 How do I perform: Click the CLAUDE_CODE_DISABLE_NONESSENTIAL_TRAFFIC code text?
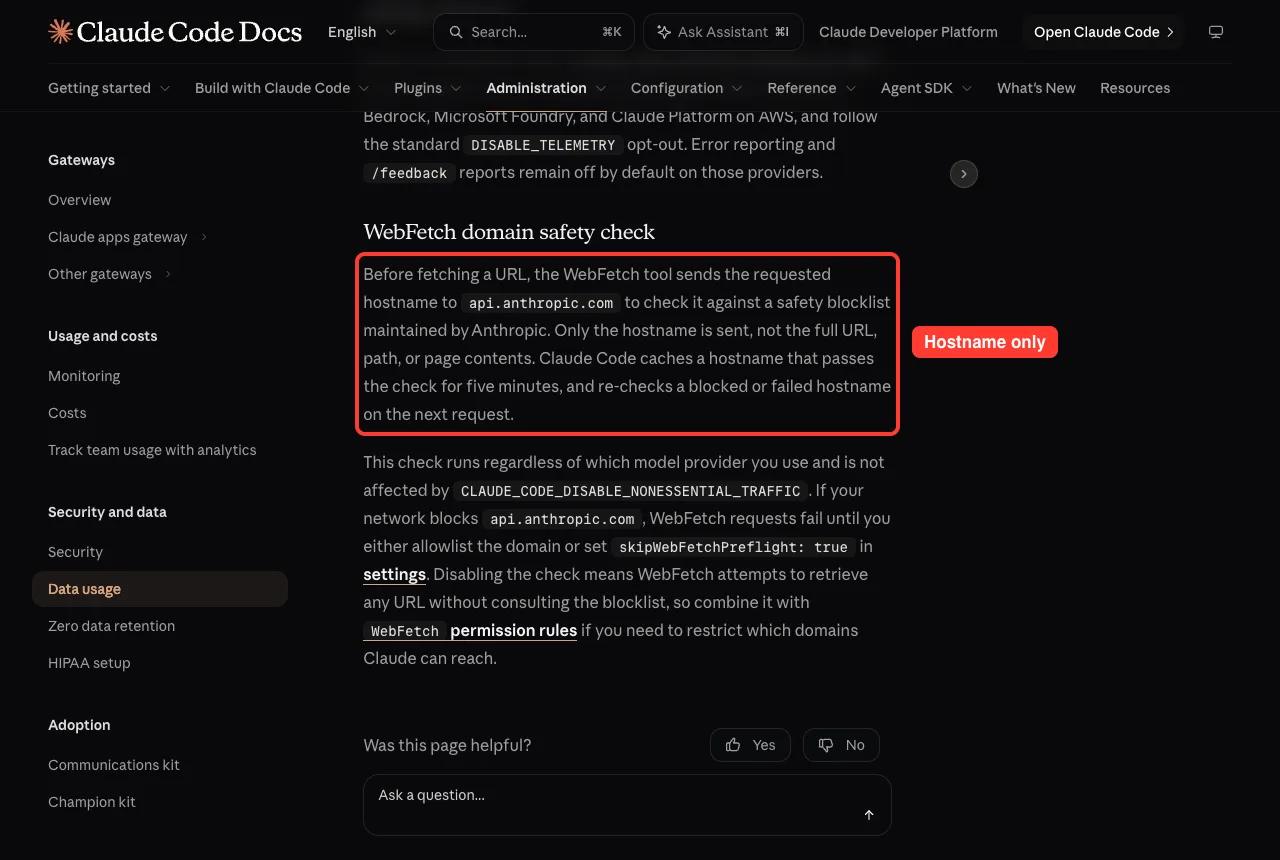point(630,491)
